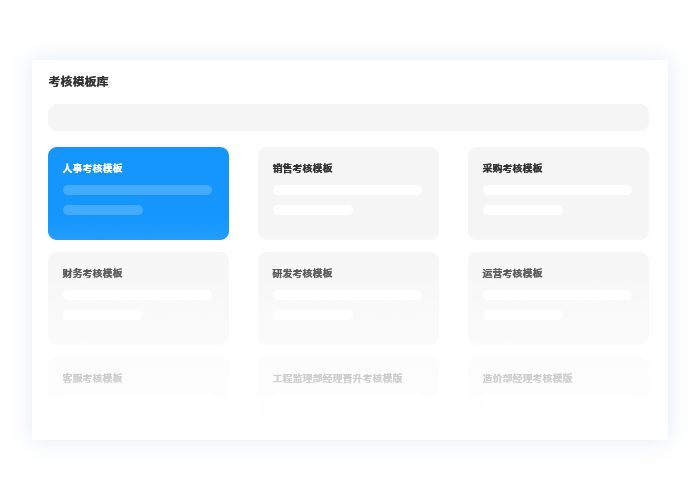
Task: Open the 销售考核模板 card
Action: point(348,193)
